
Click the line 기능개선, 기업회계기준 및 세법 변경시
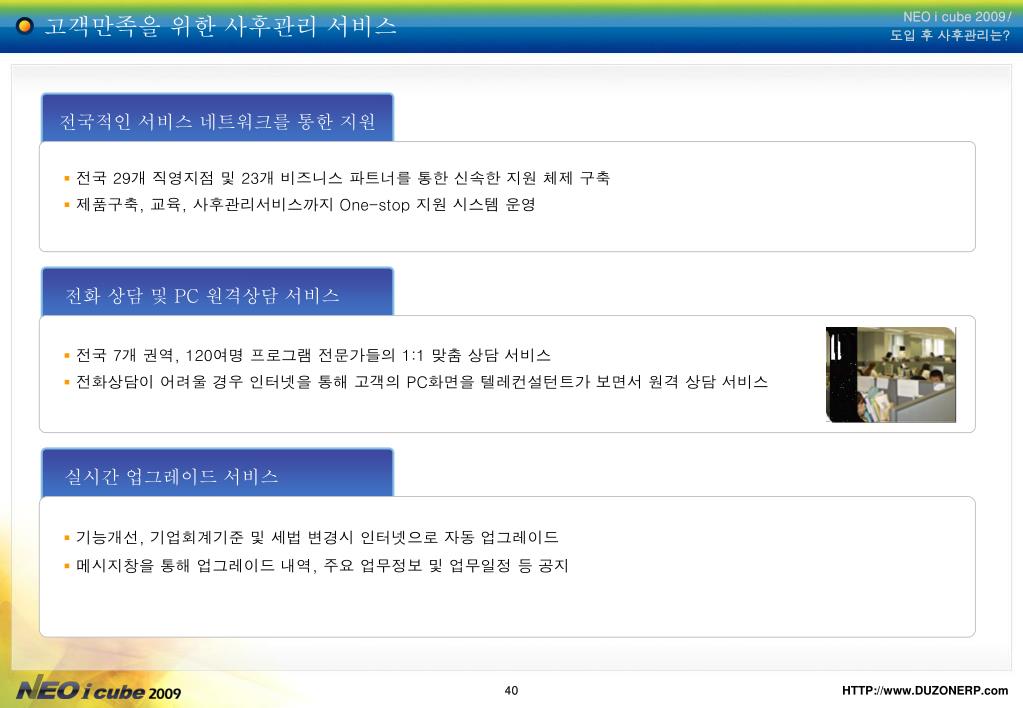(x=317, y=537)
